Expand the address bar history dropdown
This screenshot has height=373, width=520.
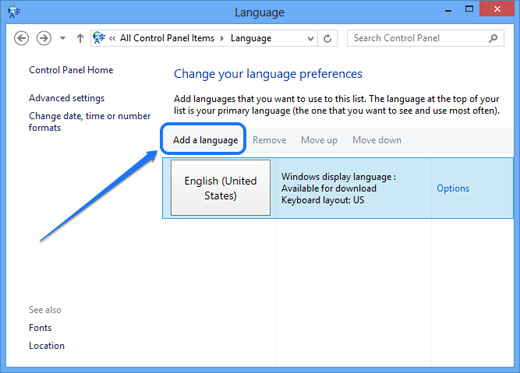pos(310,39)
